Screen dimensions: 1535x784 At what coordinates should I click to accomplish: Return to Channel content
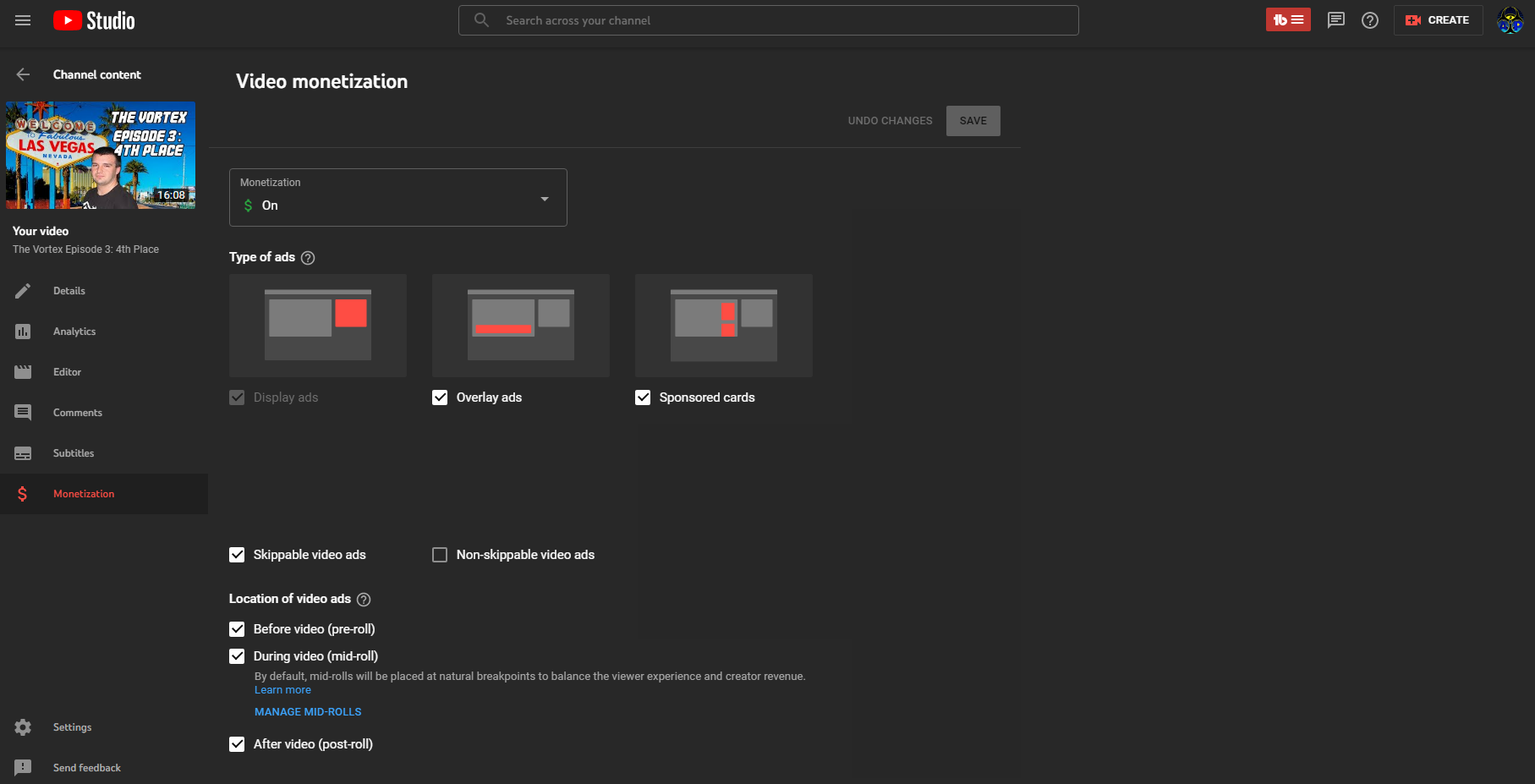click(x=97, y=74)
